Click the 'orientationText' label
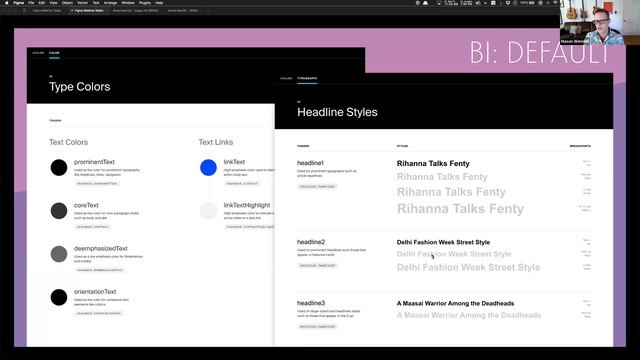Viewport: 640px width, 360px height. (95, 292)
